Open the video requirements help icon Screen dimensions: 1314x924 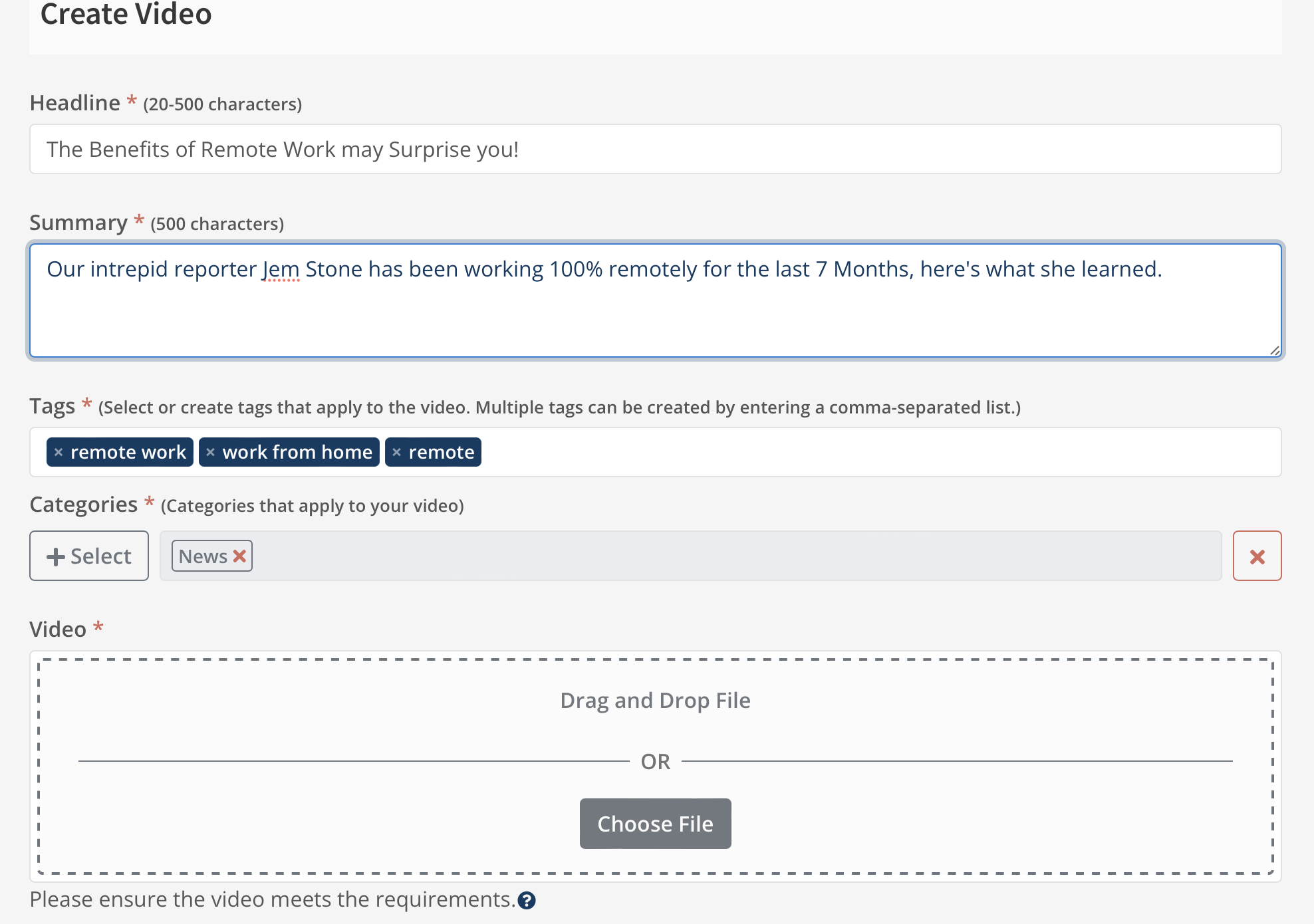click(x=526, y=901)
